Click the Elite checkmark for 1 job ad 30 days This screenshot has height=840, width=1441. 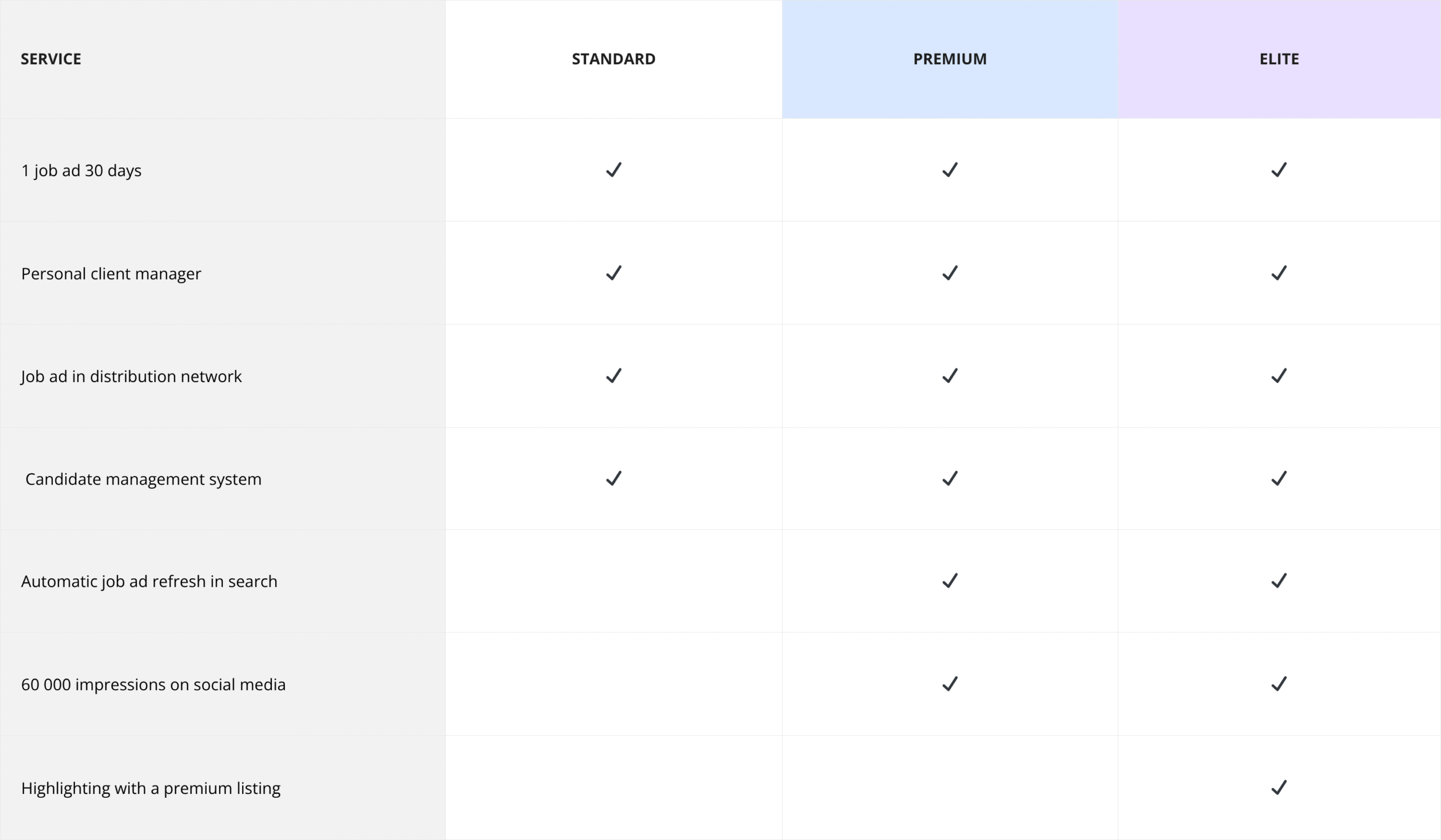click(x=1279, y=170)
